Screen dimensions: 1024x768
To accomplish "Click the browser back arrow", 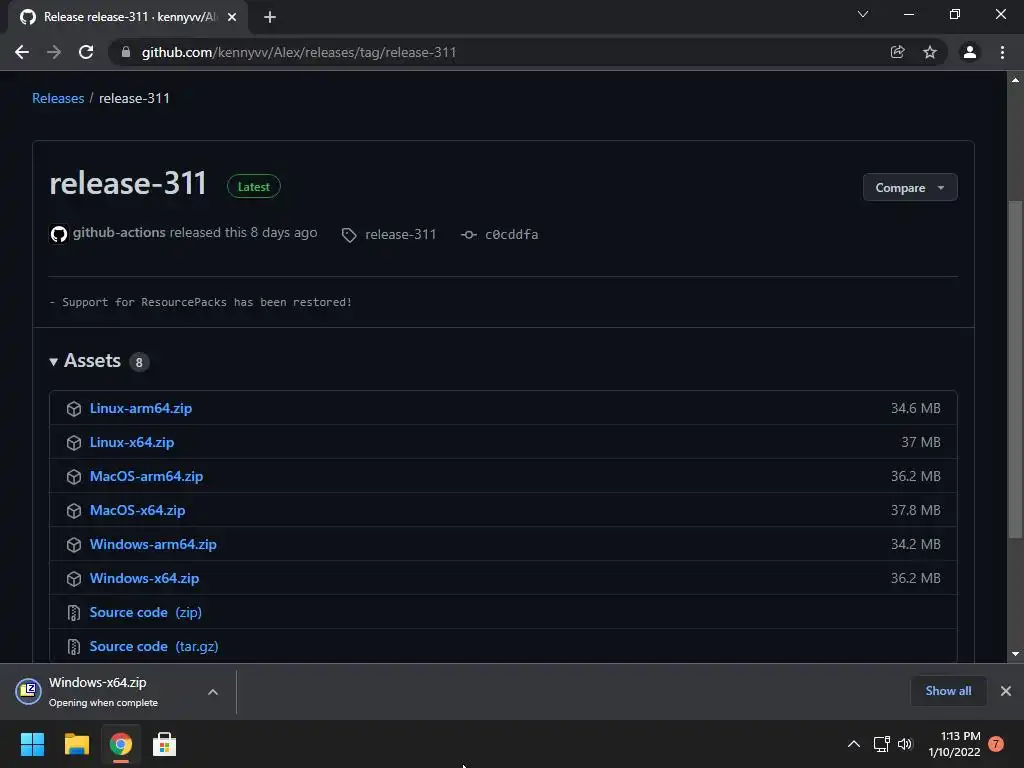I will [22, 52].
